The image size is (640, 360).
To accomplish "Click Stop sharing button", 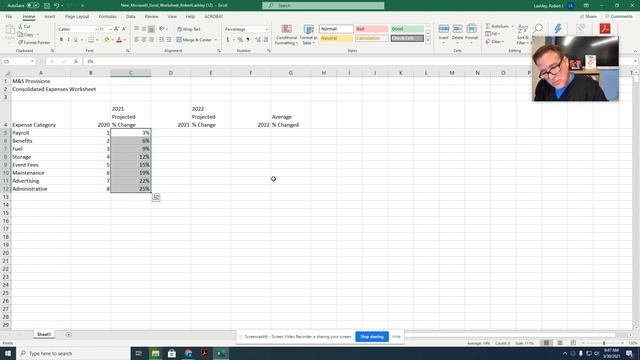I will click(x=372, y=337).
